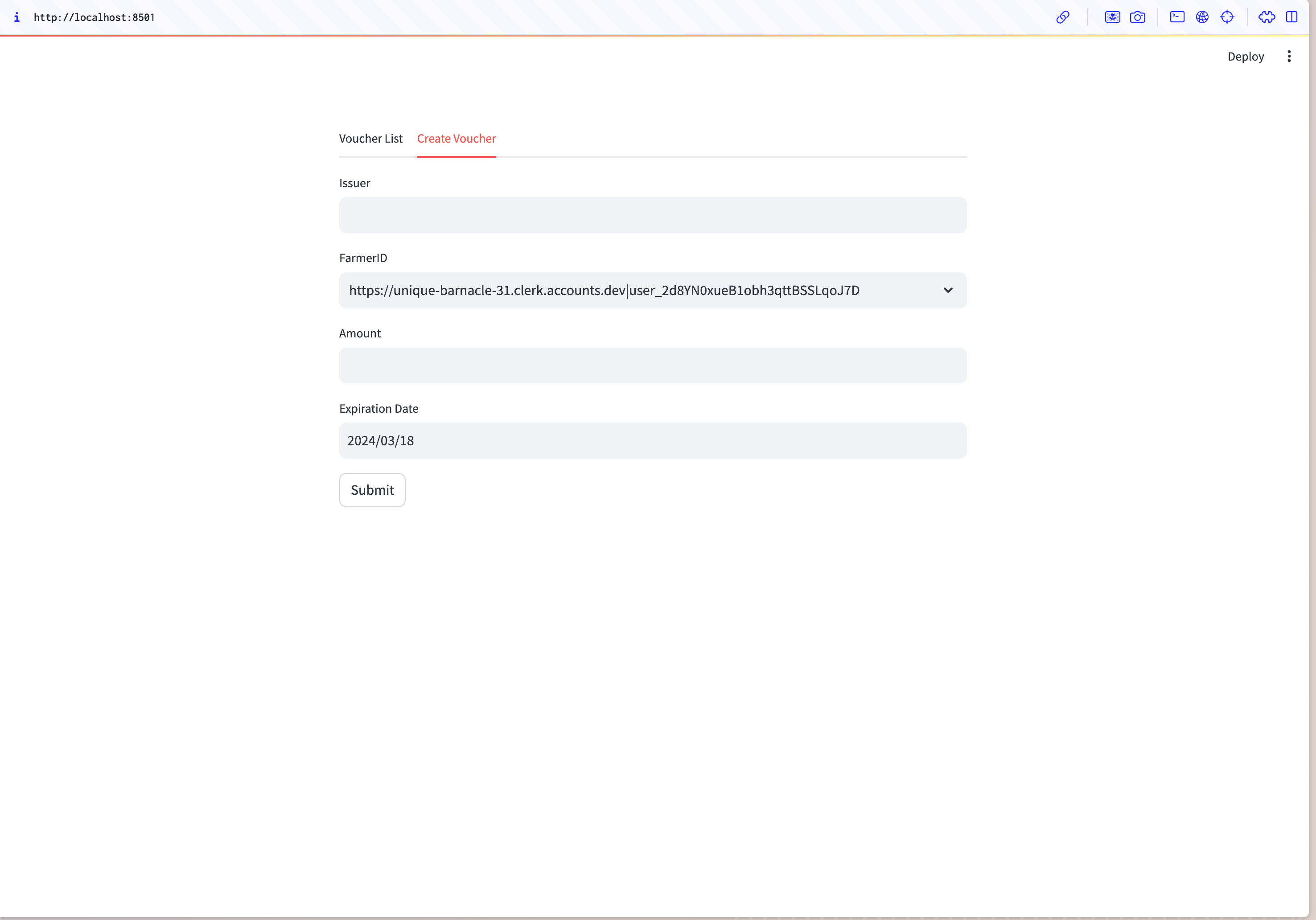The image size is (1316, 920).
Task: Open the terminal console icon
Action: tap(1177, 17)
